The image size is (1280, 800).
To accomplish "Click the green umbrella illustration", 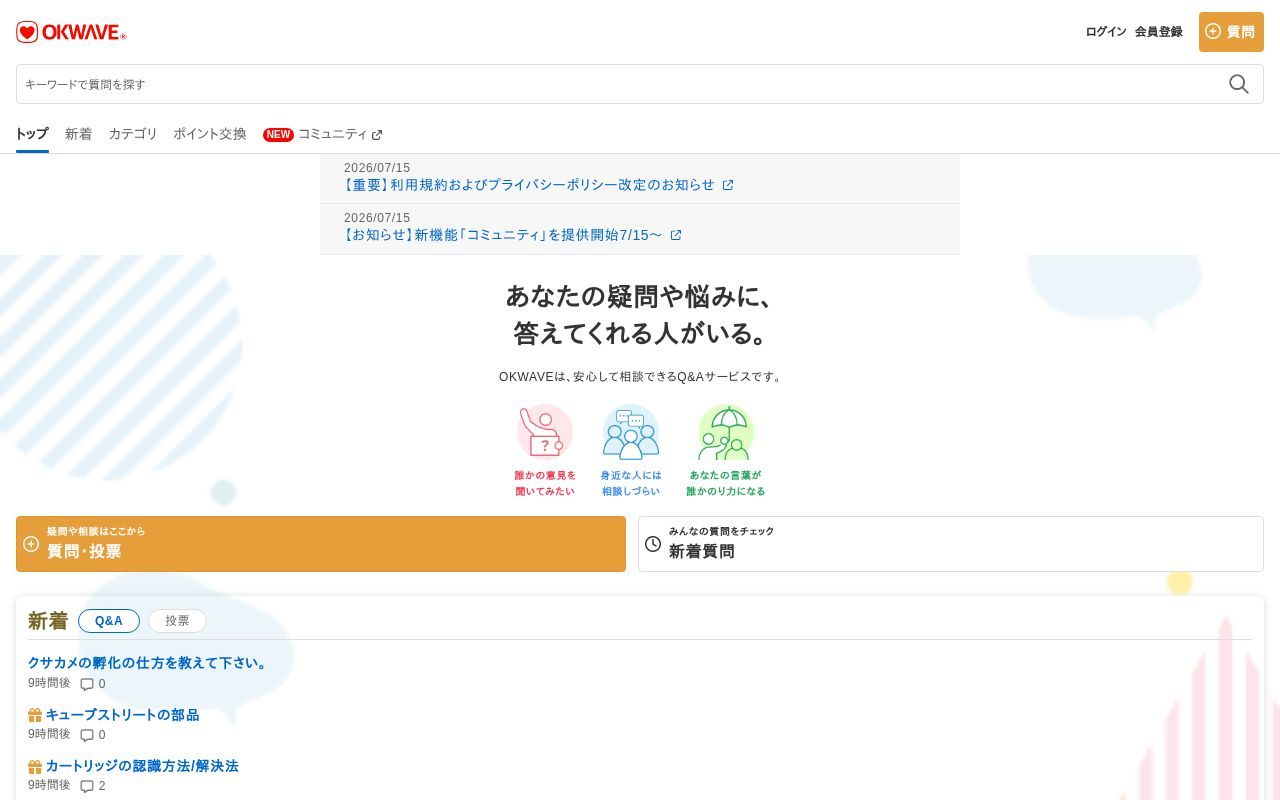I will tap(726, 432).
